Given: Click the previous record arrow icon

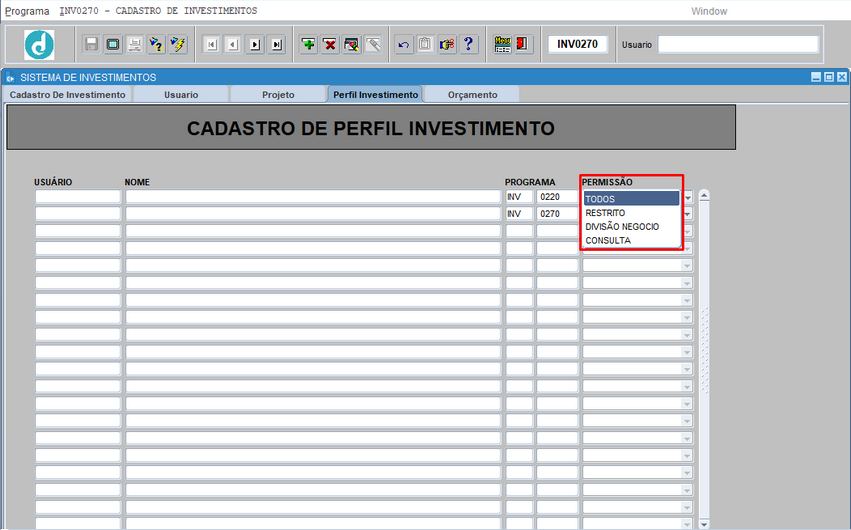Looking at the screenshot, I should (x=232, y=45).
